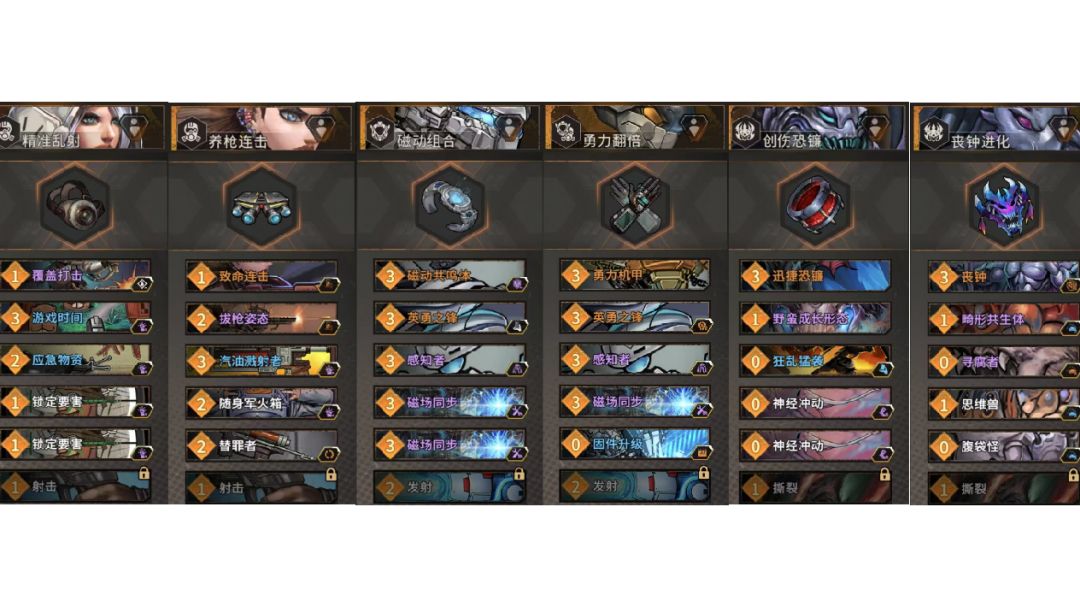Image resolution: width=1080 pixels, height=607 pixels.
Task: Open the 精准乱射 deck header
Action: coord(83,127)
